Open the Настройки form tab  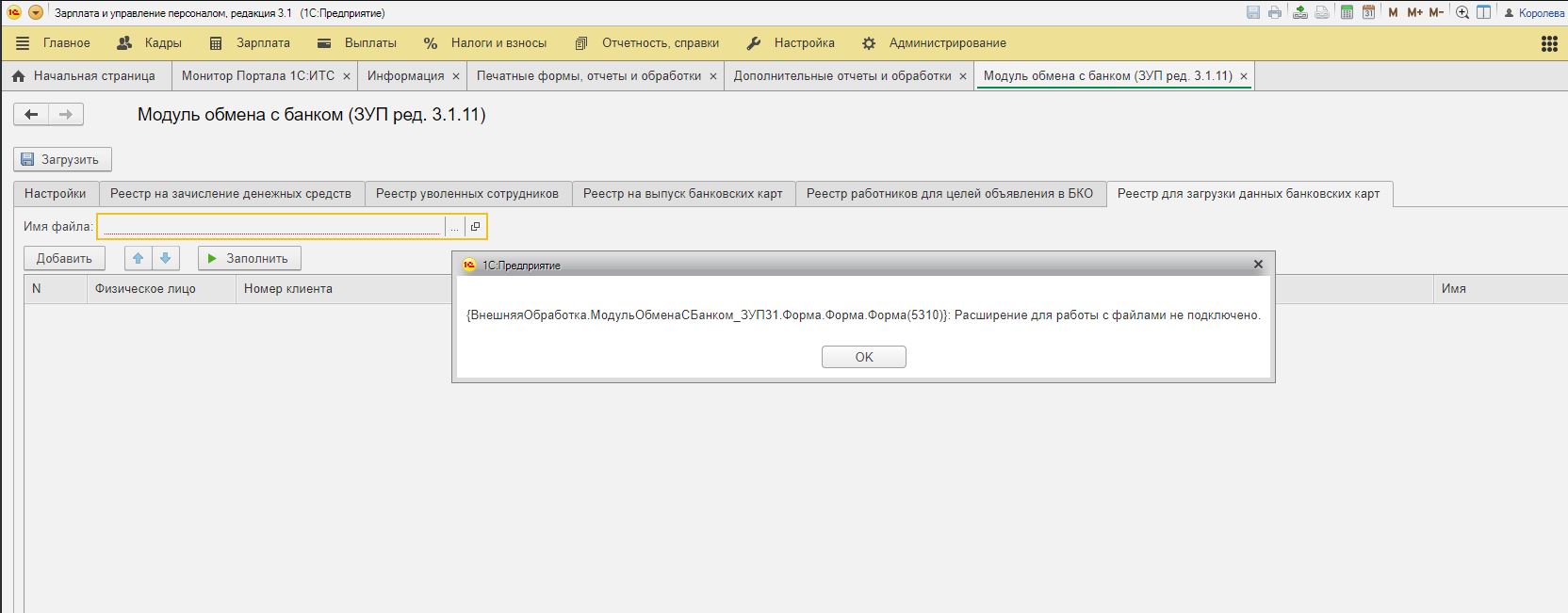point(56,194)
